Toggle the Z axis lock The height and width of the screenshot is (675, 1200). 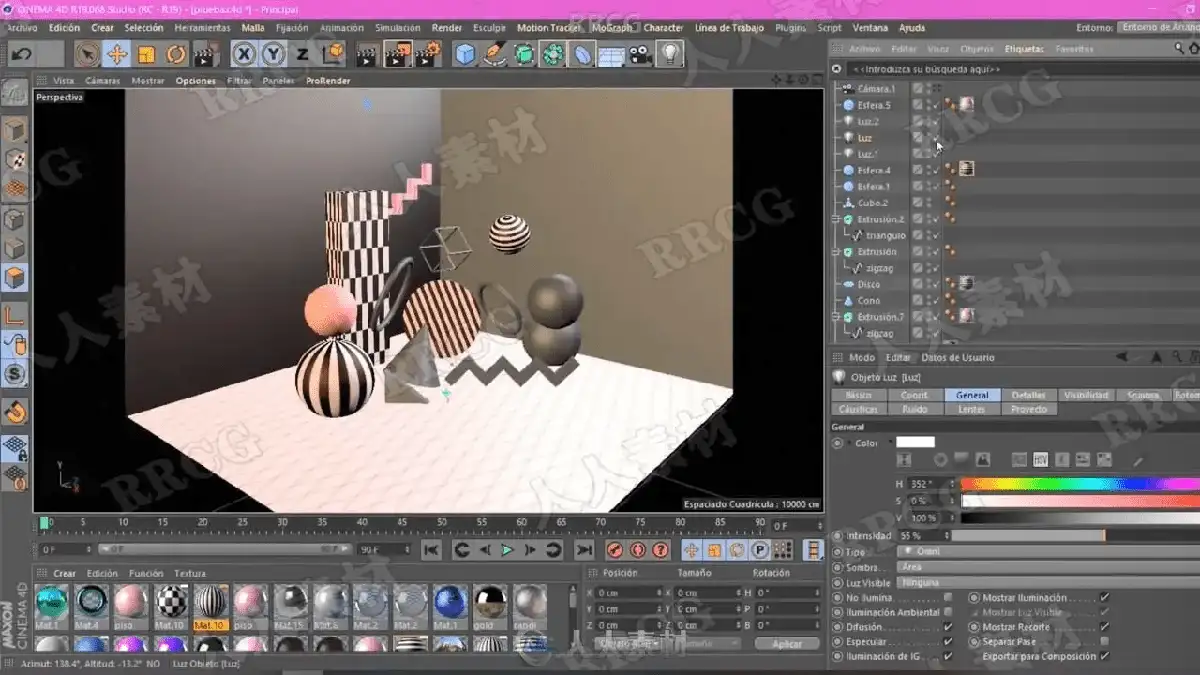[303, 54]
